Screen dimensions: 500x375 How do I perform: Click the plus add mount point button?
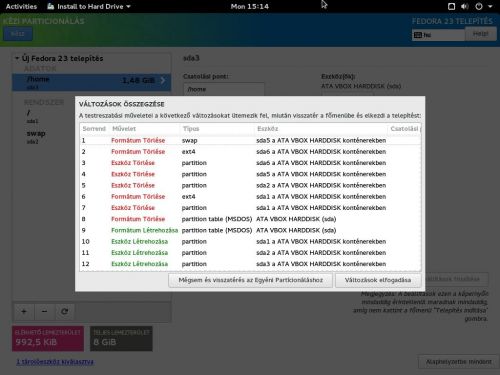(24, 312)
